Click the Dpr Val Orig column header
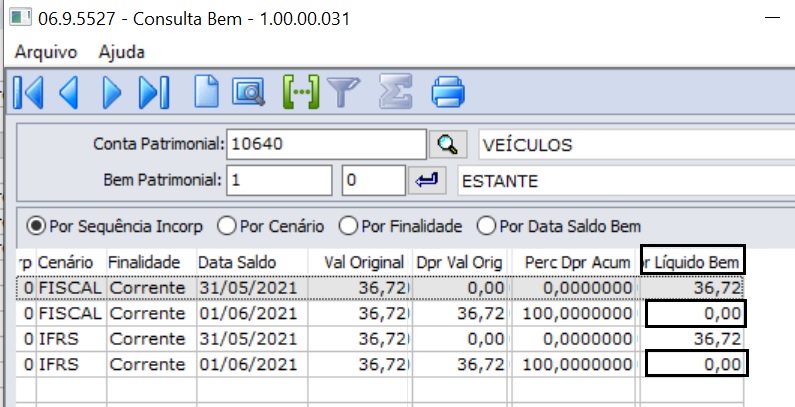The width and height of the screenshot is (795, 407). click(459, 263)
